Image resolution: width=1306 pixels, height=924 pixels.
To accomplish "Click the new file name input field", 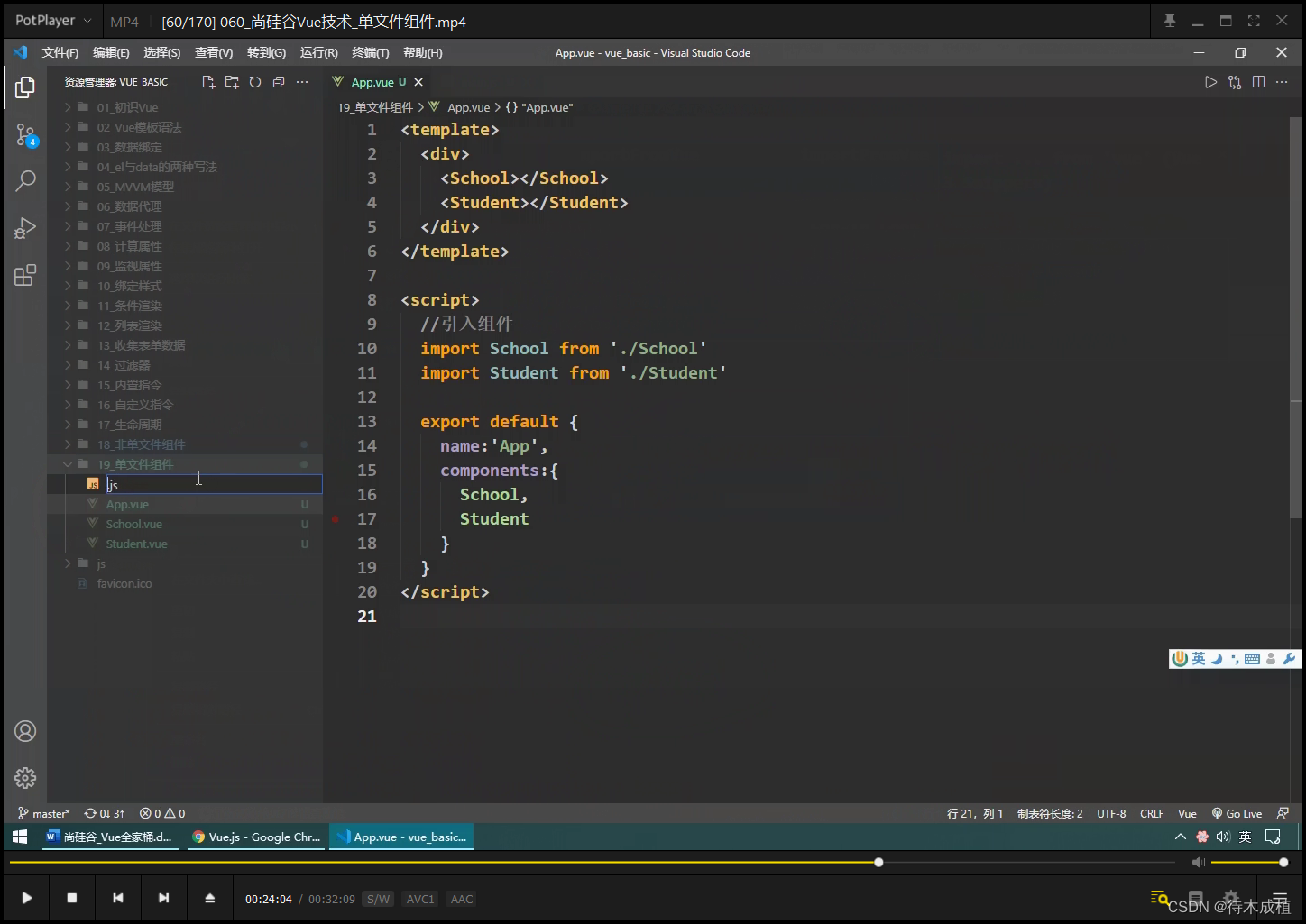I will pos(214,484).
